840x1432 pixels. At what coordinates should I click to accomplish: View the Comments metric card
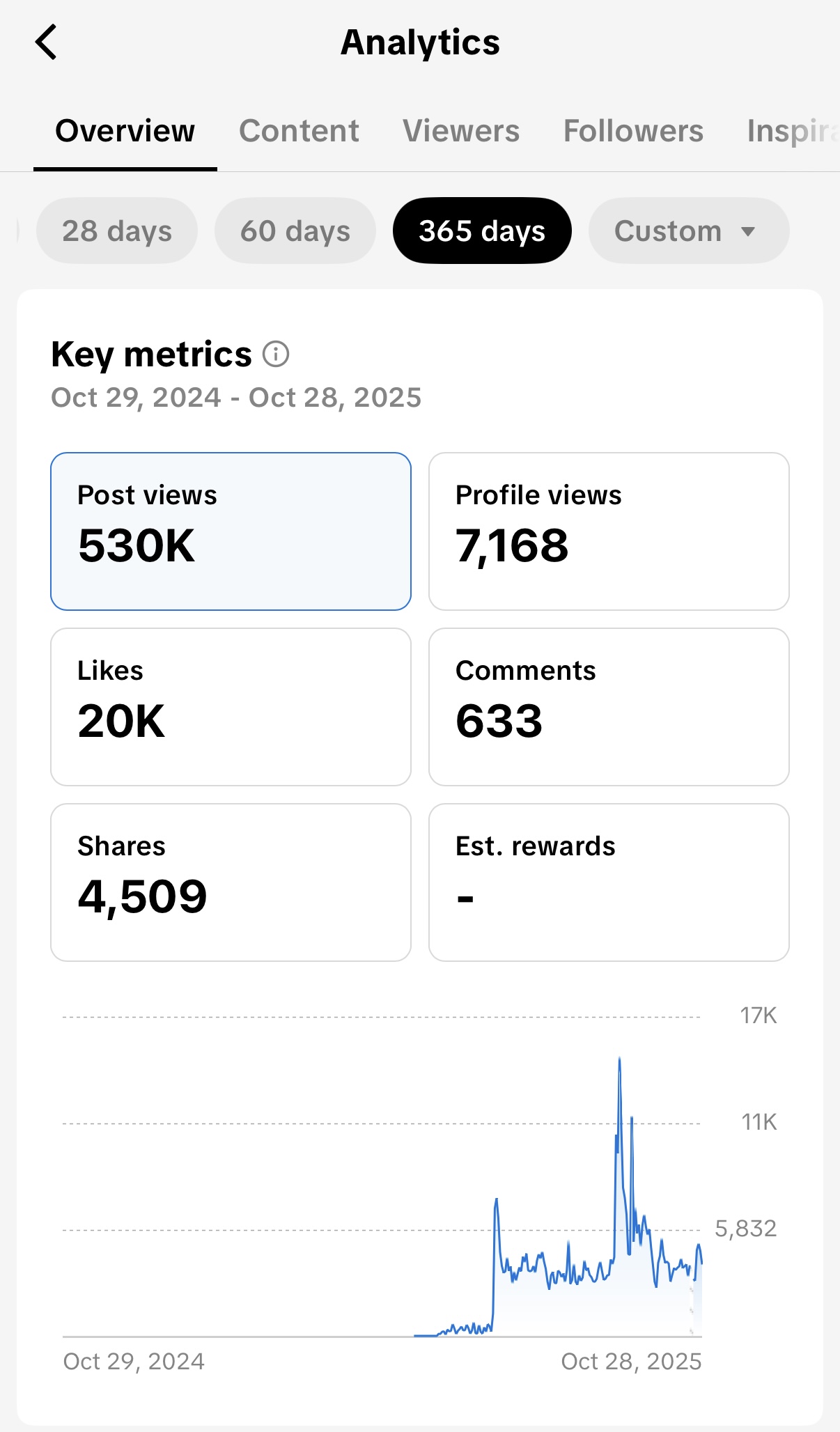pos(609,707)
